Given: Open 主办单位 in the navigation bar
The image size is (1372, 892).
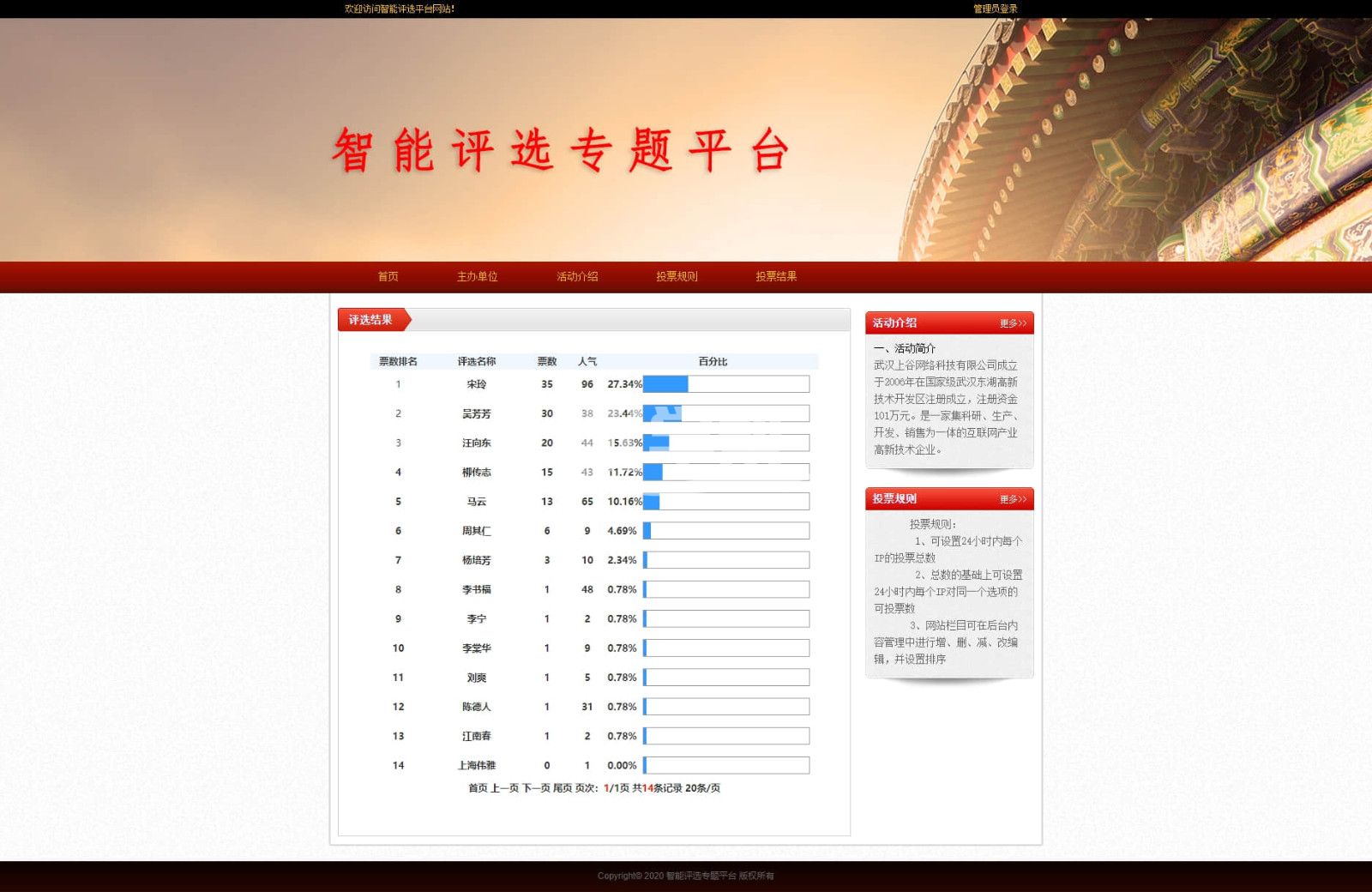Looking at the screenshot, I should pos(477,276).
